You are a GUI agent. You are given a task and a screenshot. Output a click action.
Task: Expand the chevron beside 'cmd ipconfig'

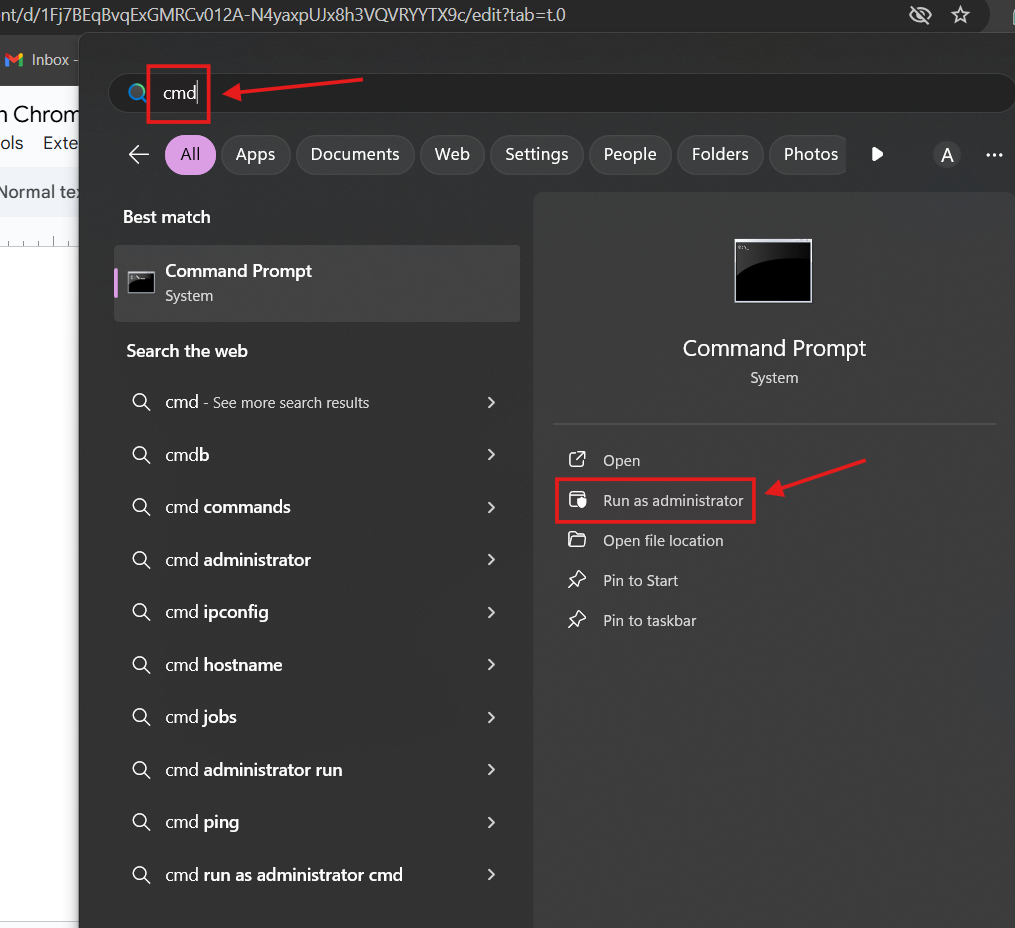point(491,612)
